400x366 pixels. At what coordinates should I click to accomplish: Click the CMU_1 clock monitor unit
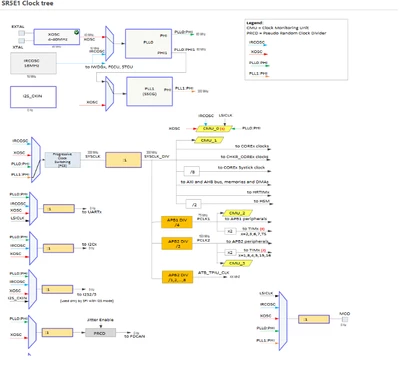(x=209, y=141)
